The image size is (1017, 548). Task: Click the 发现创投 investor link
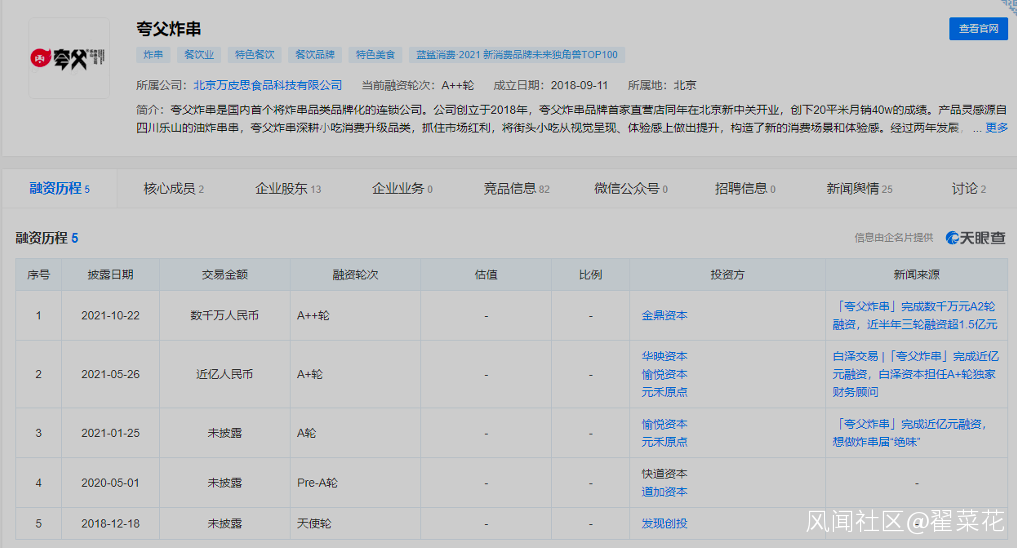664,523
